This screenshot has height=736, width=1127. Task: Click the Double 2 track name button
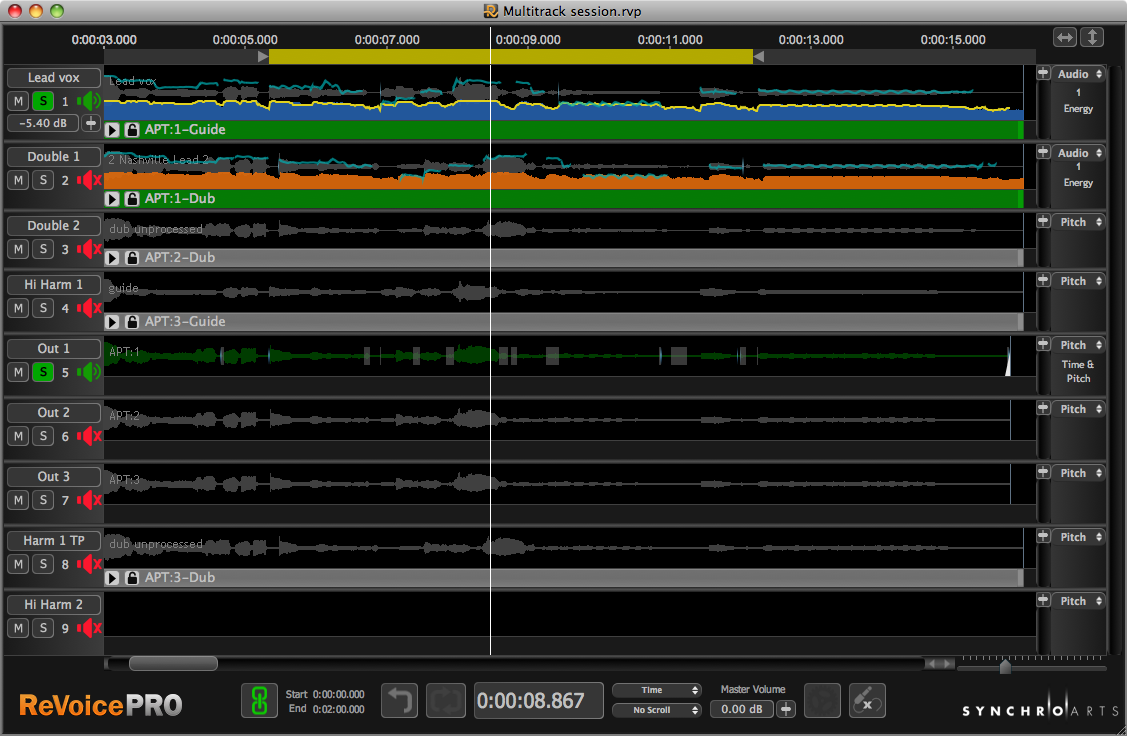54,226
